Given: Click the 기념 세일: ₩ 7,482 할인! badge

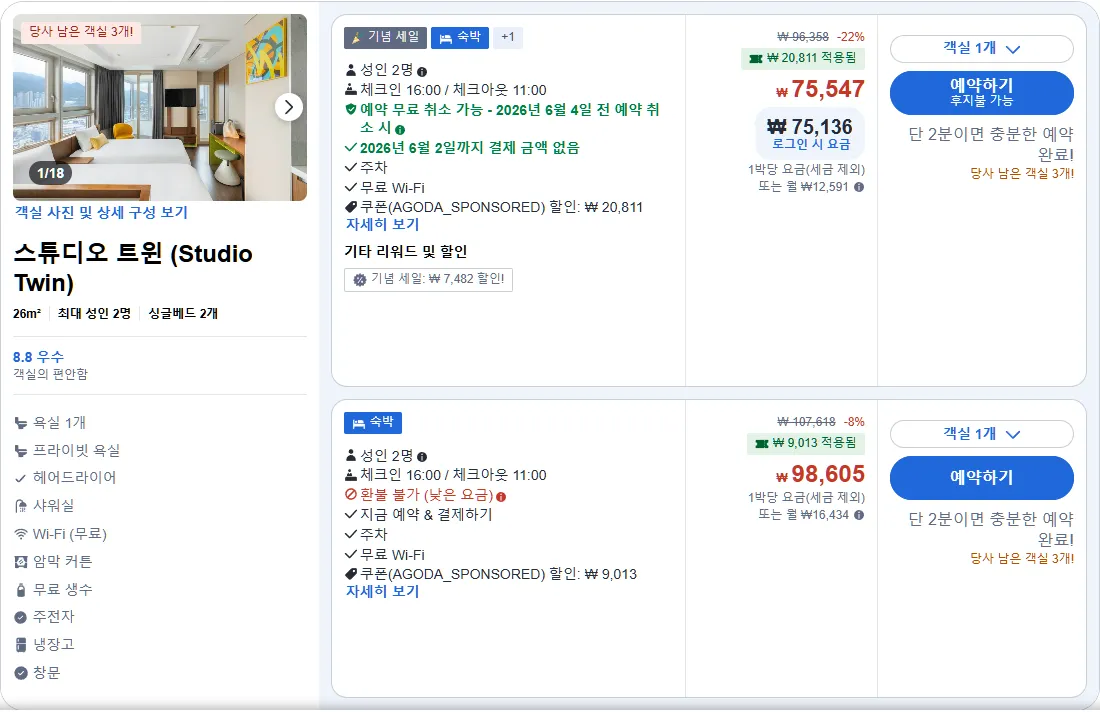Looking at the screenshot, I should pyautogui.click(x=429, y=279).
